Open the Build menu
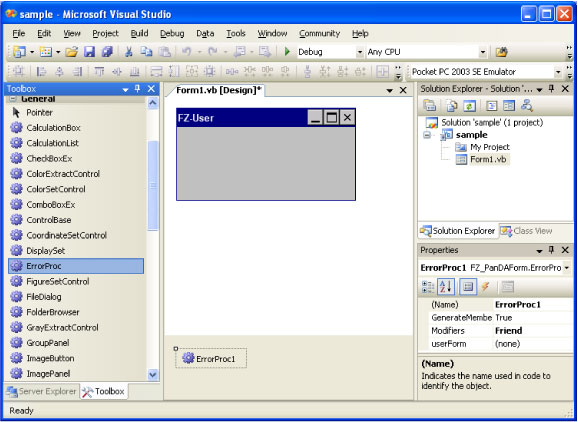This screenshot has width=578, height=422. 139,34
